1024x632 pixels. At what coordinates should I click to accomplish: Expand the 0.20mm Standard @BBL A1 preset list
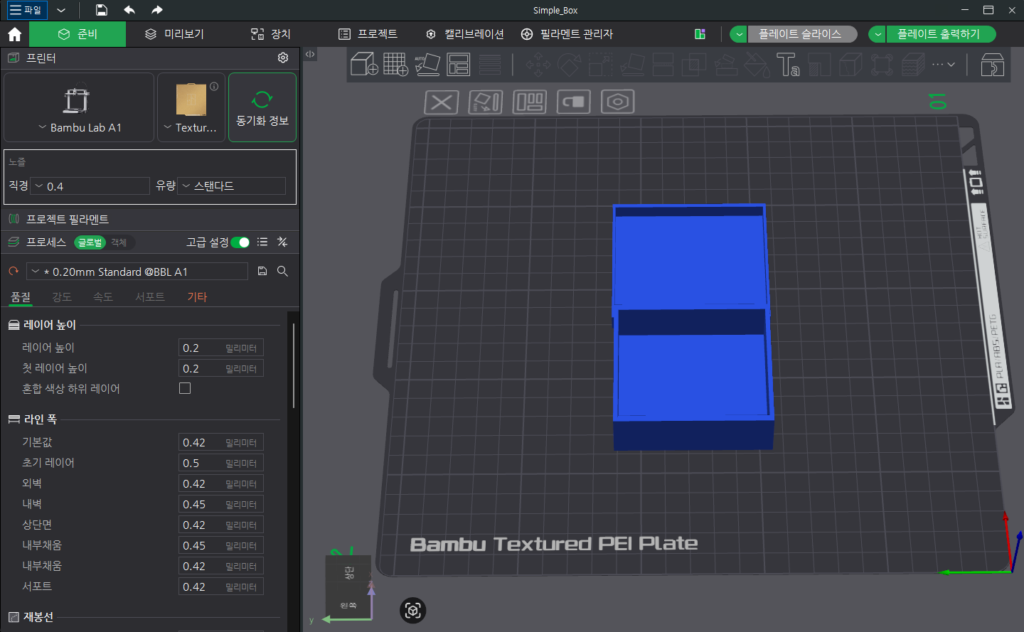pos(137,272)
